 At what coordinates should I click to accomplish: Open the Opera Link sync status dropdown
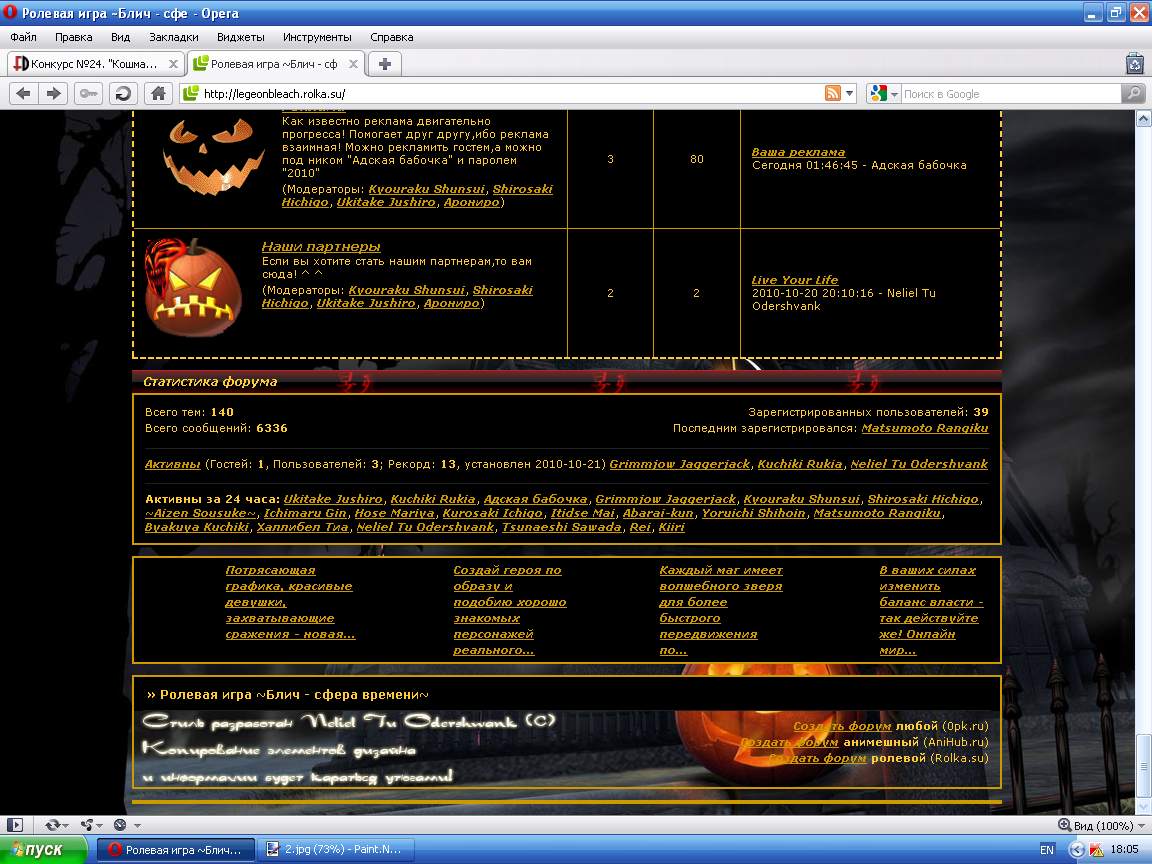(57, 825)
